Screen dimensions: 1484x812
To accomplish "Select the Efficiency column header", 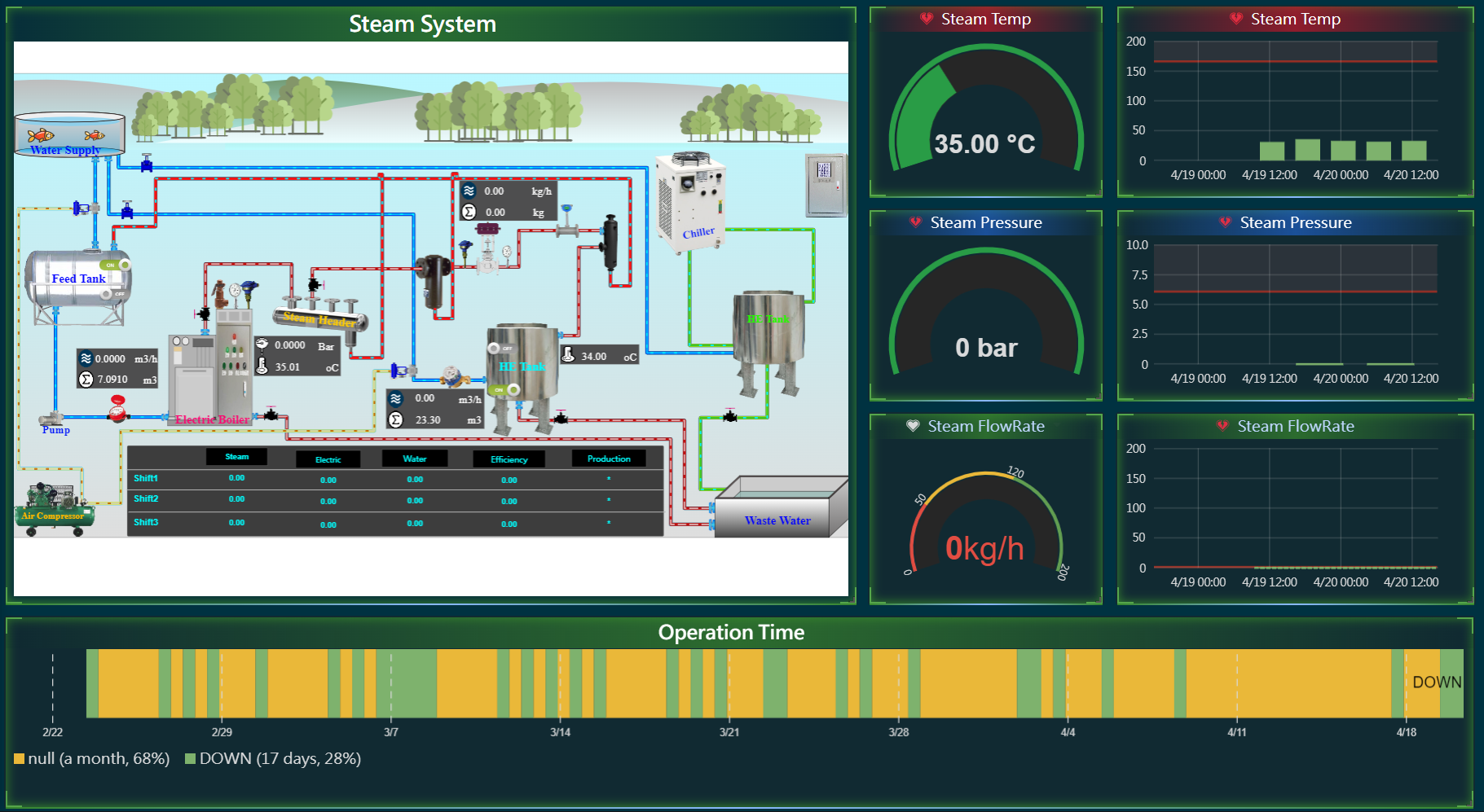I will pos(509,459).
